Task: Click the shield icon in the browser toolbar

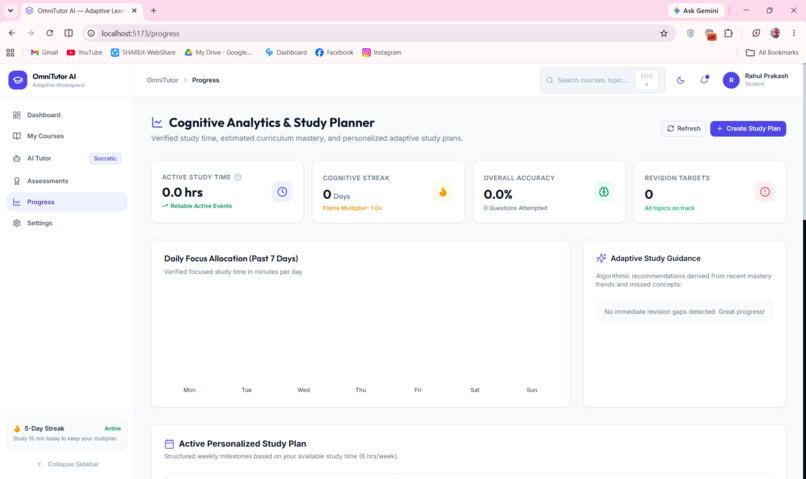Action: click(690, 33)
